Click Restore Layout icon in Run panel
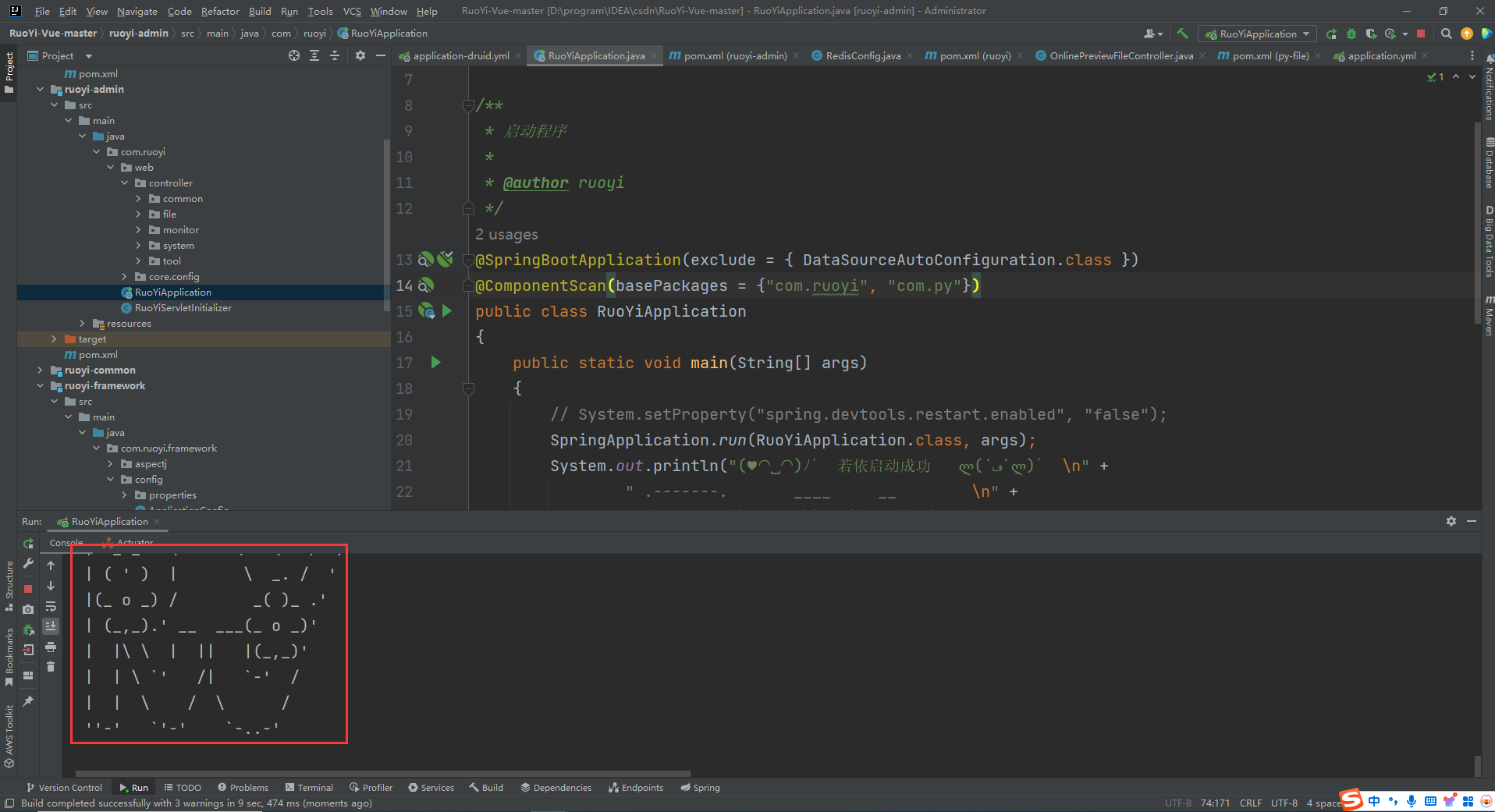The width and height of the screenshot is (1495, 812). point(28,675)
